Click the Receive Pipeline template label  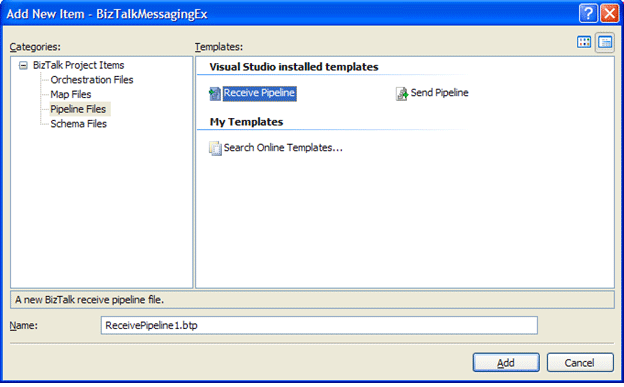(259, 94)
